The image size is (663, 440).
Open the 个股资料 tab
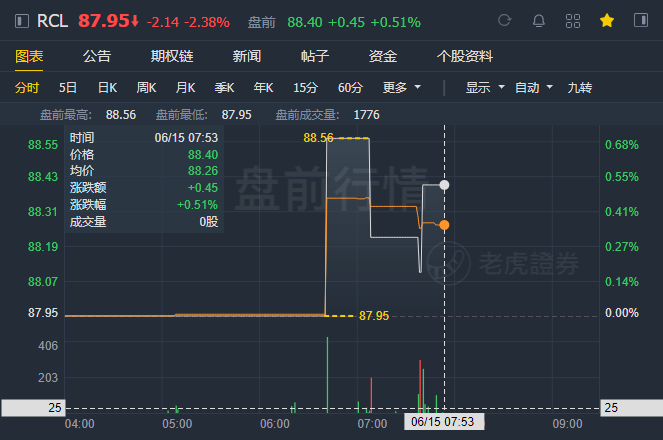tap(465, 56)
